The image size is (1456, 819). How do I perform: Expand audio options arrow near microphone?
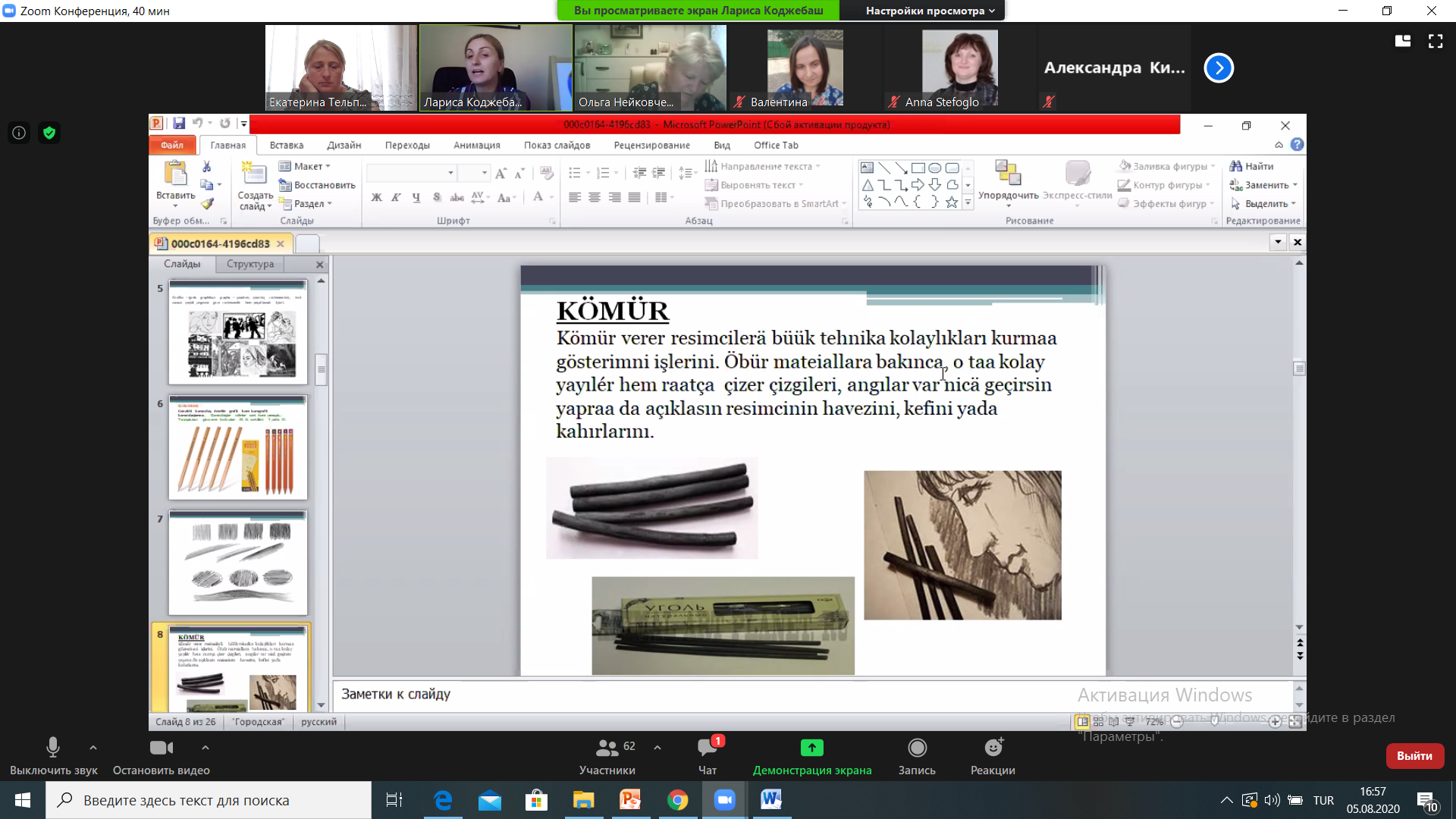[x=93, y=747]
